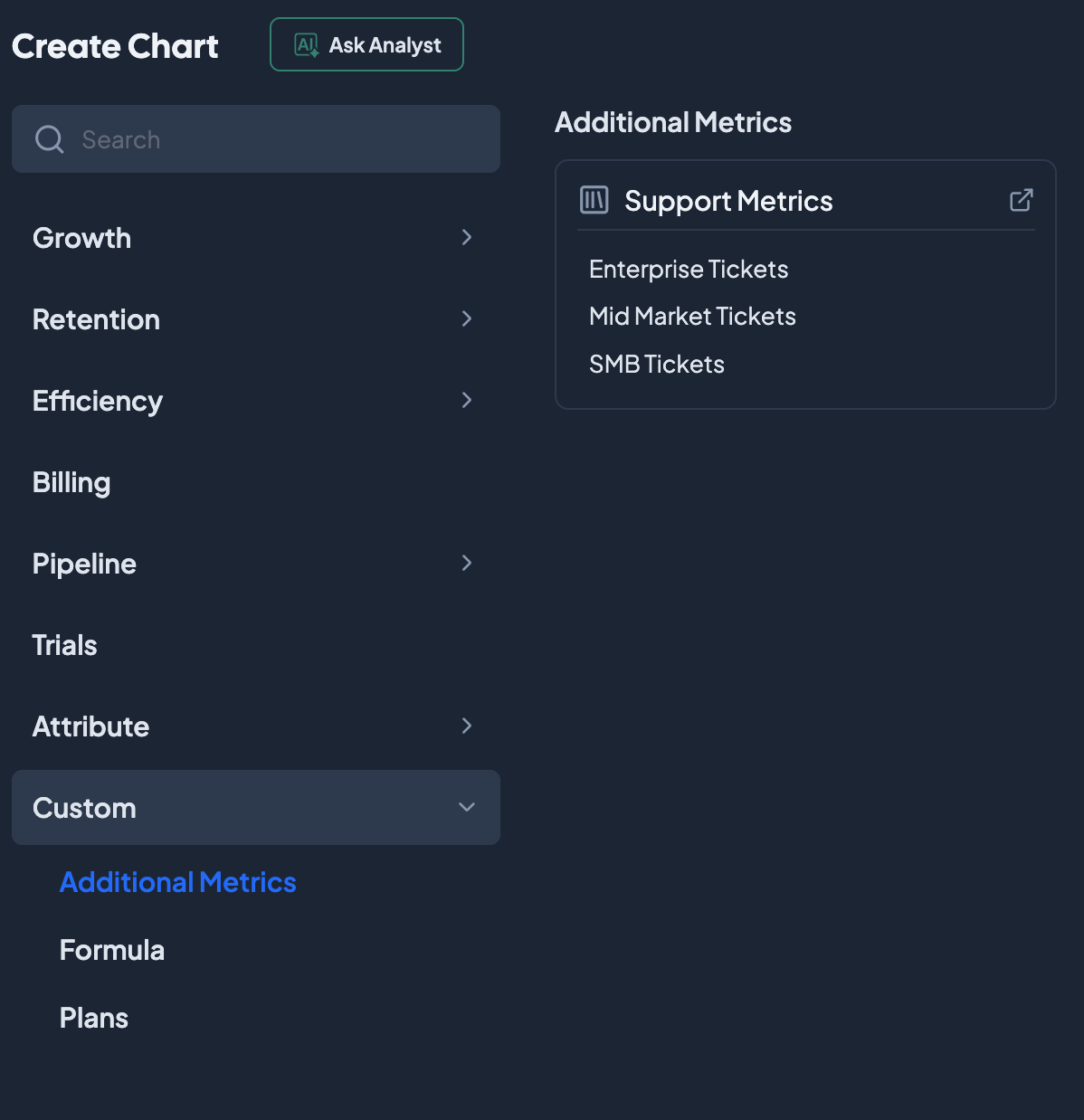Screen dimensions: 1084x1120
Task: Choose the SMB Tickets metric
Action: point(657,365)
